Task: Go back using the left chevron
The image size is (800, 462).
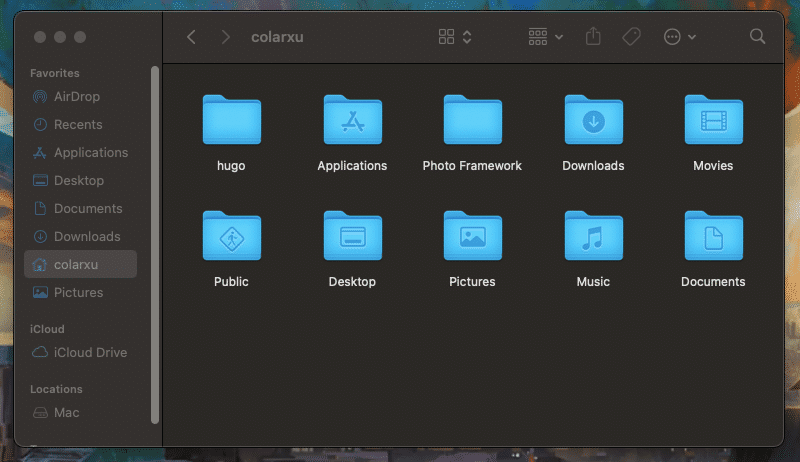Action: 191,37
